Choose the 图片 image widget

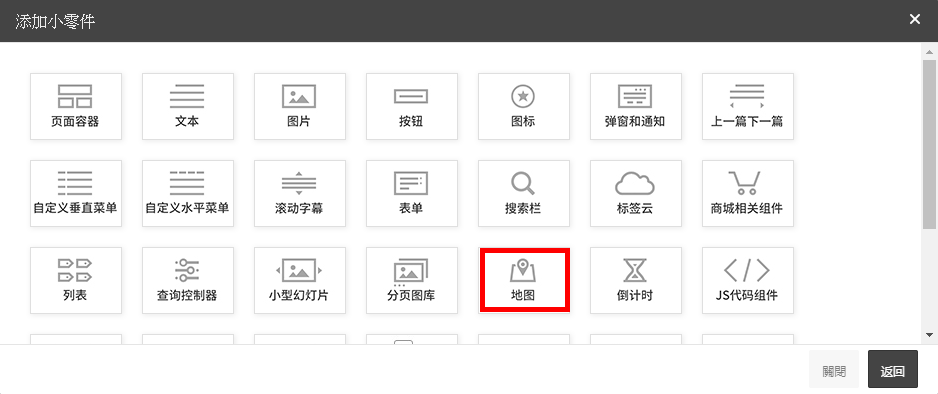pyautogui.click(x=300, y=106)
